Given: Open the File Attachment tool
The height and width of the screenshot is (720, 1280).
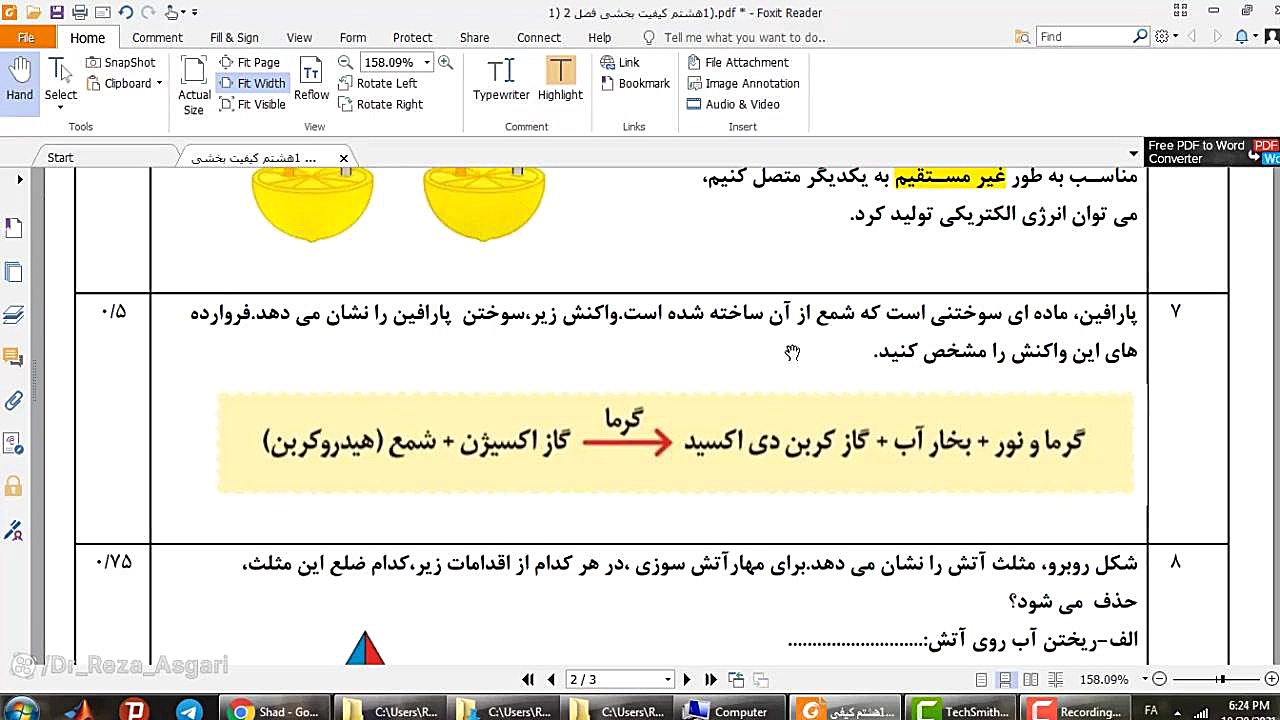Looking at the screenshot, I should pyautogui.click(x=738, y=62).
